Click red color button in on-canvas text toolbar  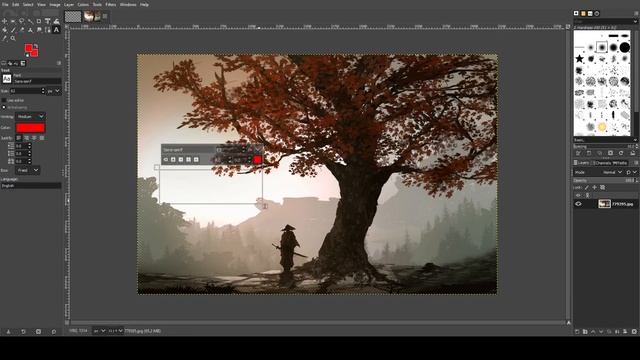click(257, 160)
